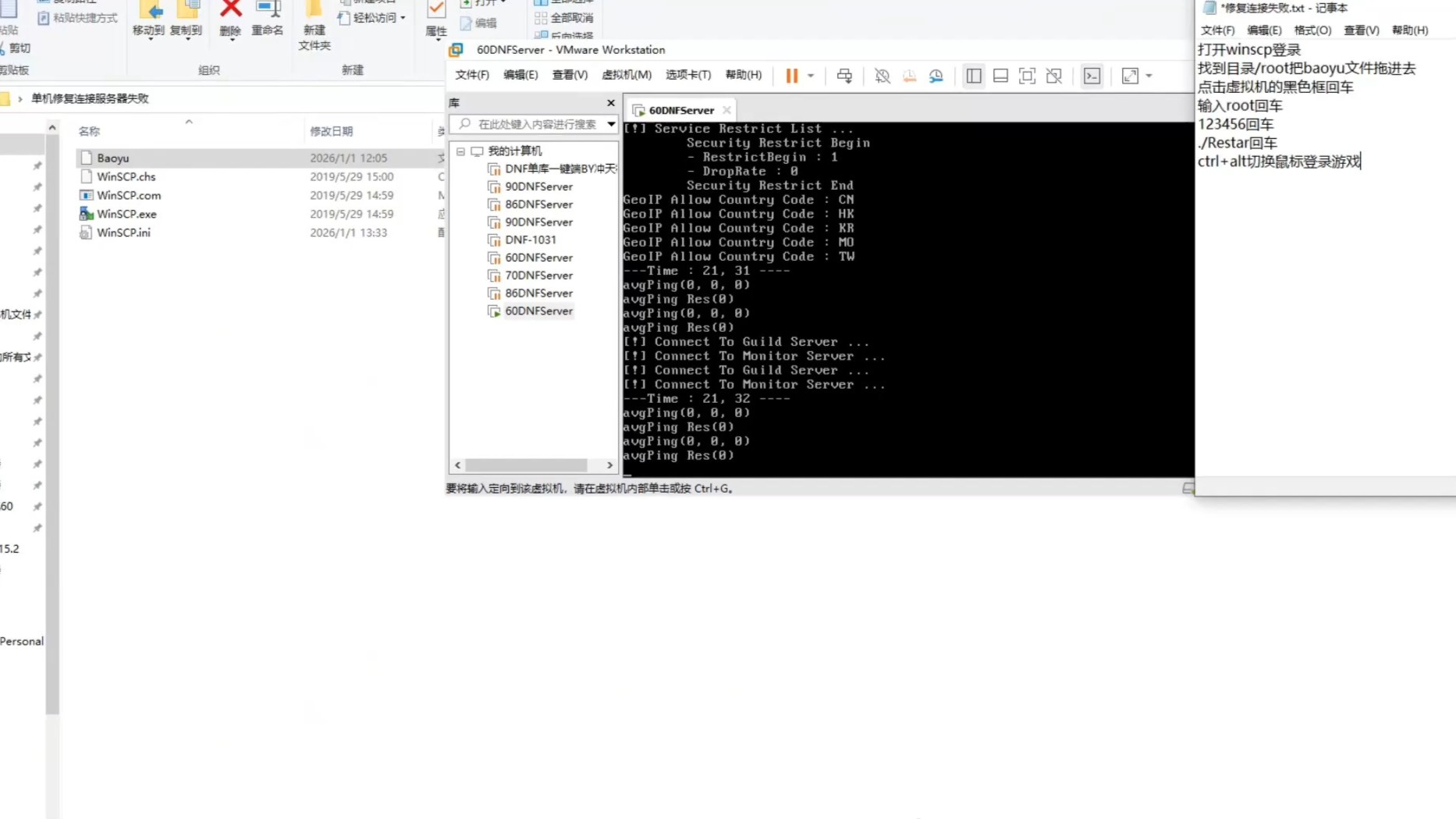Click Paste shortcut (粘贴快捷方式) in ribbon
This screenshot has height=819, width=1456.
pyautogui.click(x=78, y=17)
